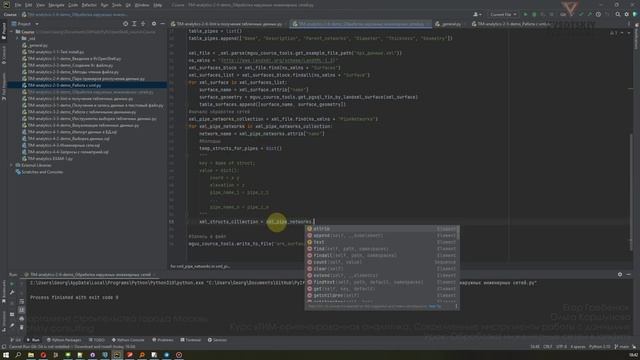Click the pin tab icon in Run panel
The image size is (640, 360).
coord(12,325)
